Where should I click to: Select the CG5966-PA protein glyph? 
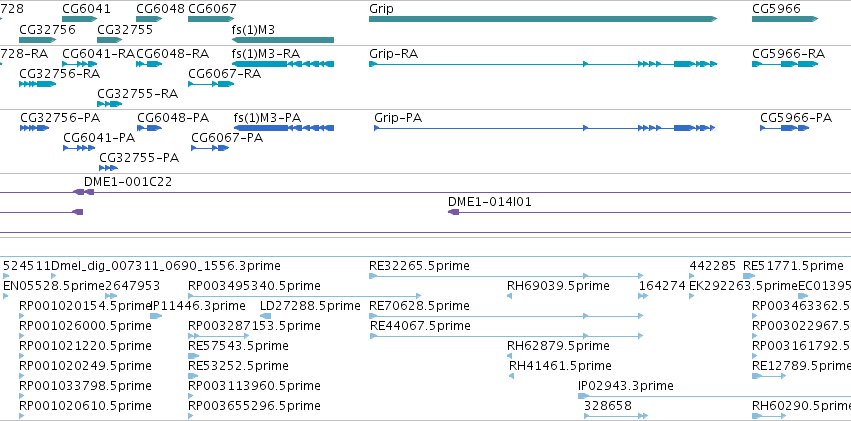(785, 128)
